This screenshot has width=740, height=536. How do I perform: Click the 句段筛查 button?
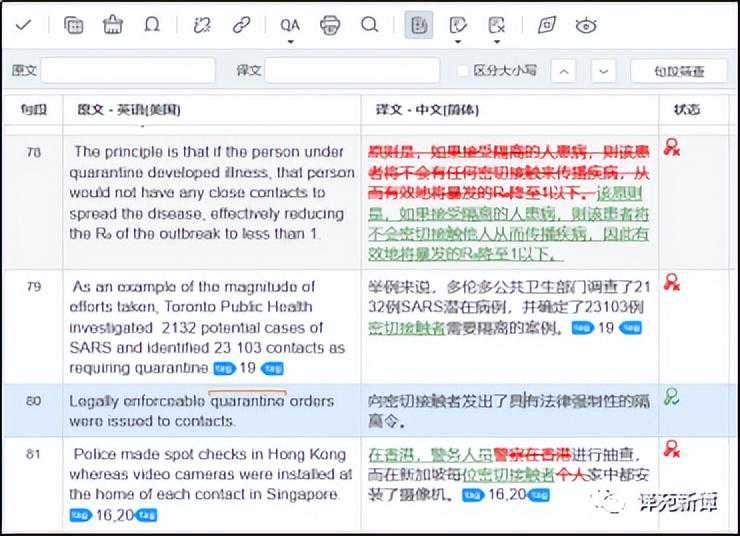coord(678,71)
